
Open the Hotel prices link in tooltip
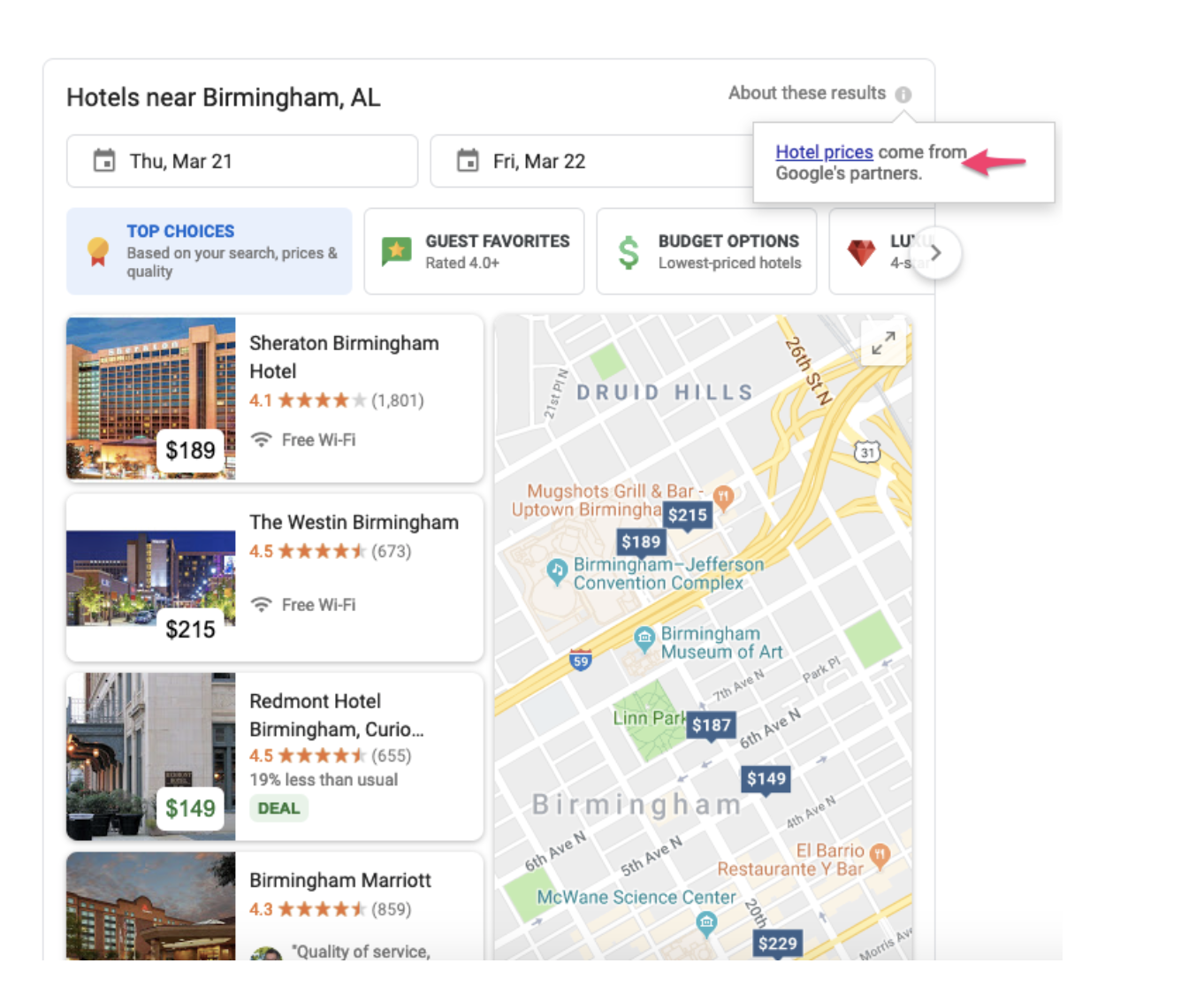824,152
